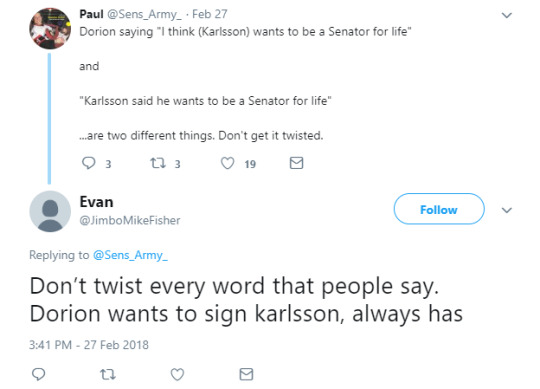Open @JimboMikeFisher handle link
This screenshot has height=389, width=540.
point(130,220)
